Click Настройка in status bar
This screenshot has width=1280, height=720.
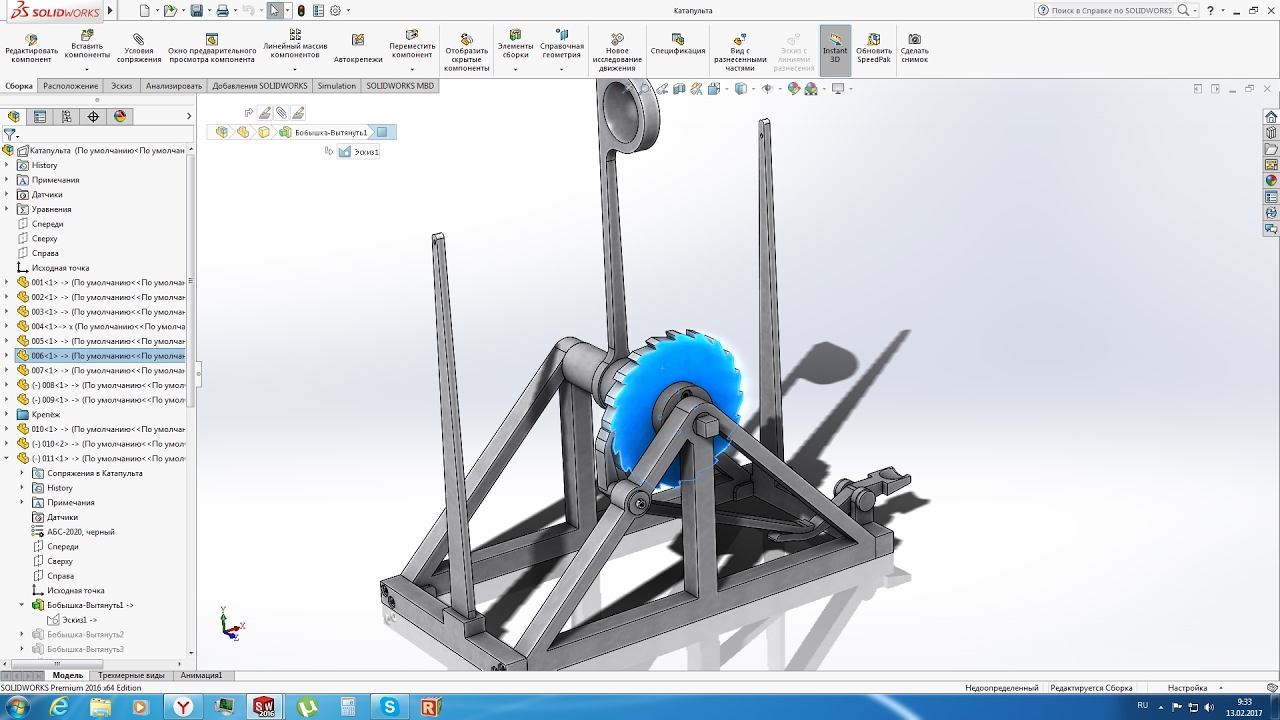[x=1187, y=688]
